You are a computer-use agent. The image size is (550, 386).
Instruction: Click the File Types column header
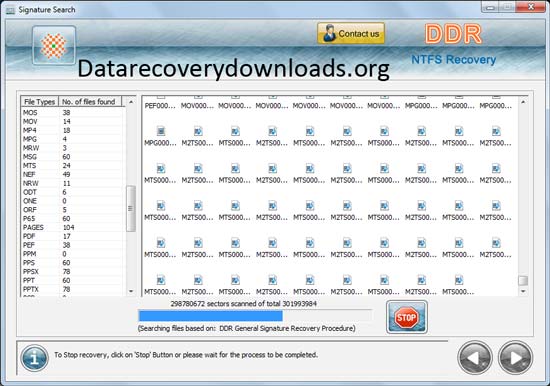coord(40,101)
